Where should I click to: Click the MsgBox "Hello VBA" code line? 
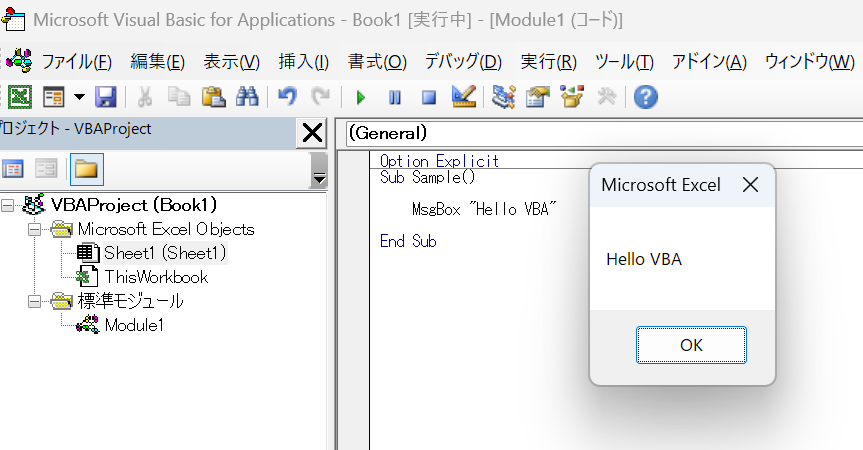[x=484, y=209]
